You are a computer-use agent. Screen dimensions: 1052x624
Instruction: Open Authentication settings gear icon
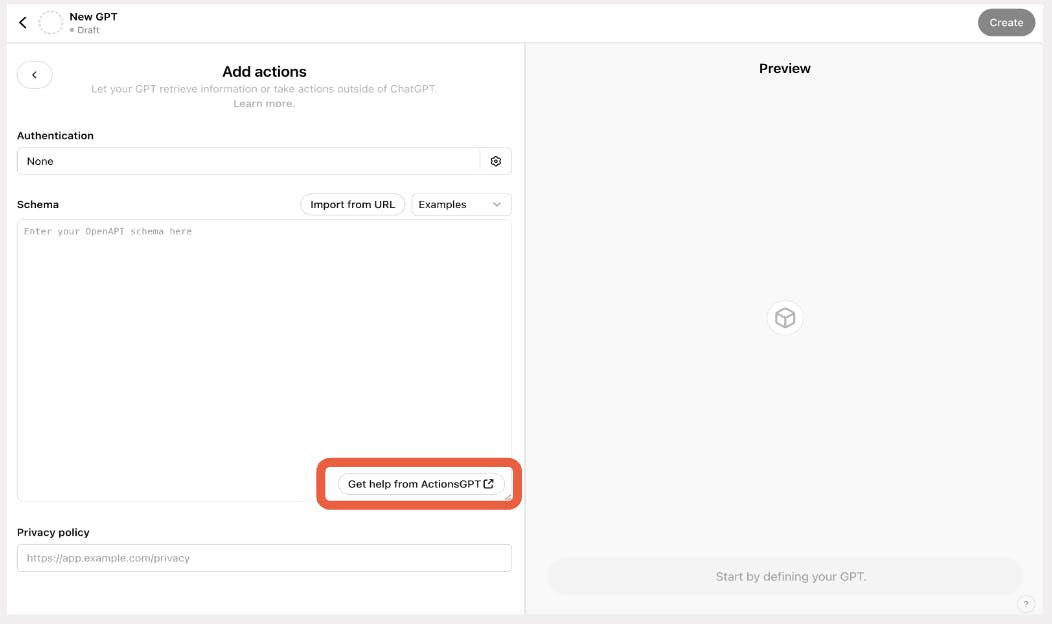496,161
